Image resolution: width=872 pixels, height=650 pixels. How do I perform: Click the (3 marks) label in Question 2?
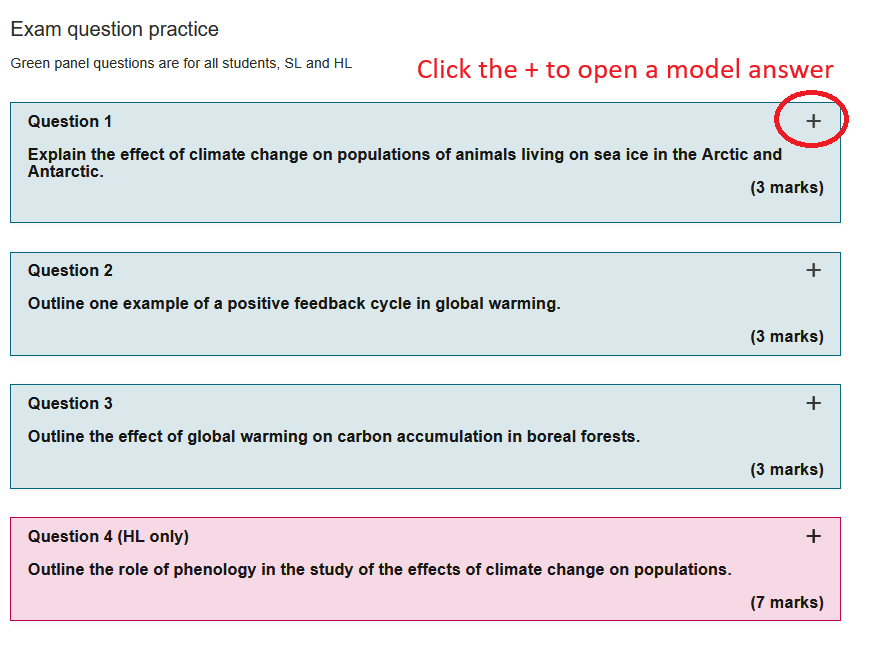tap(787, 336)
